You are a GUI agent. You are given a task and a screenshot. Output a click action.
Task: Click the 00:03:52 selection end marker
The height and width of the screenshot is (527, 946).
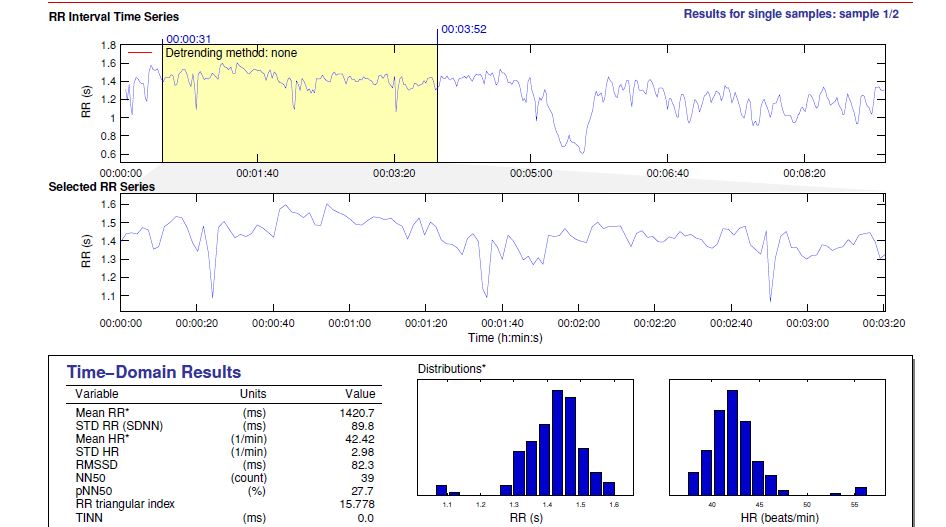coord(463,29)
